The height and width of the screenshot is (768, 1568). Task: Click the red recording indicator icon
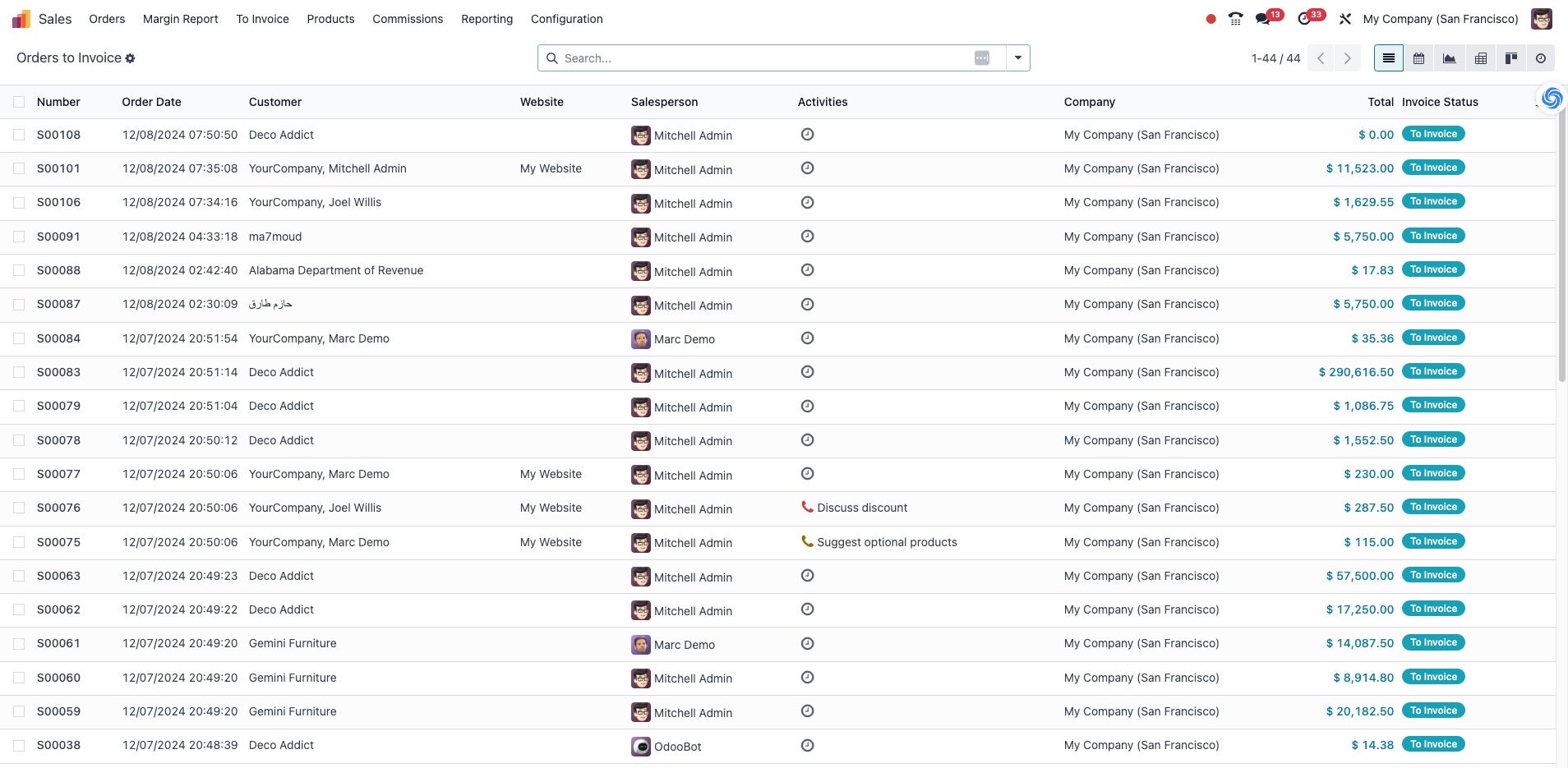pos(1211,19)
